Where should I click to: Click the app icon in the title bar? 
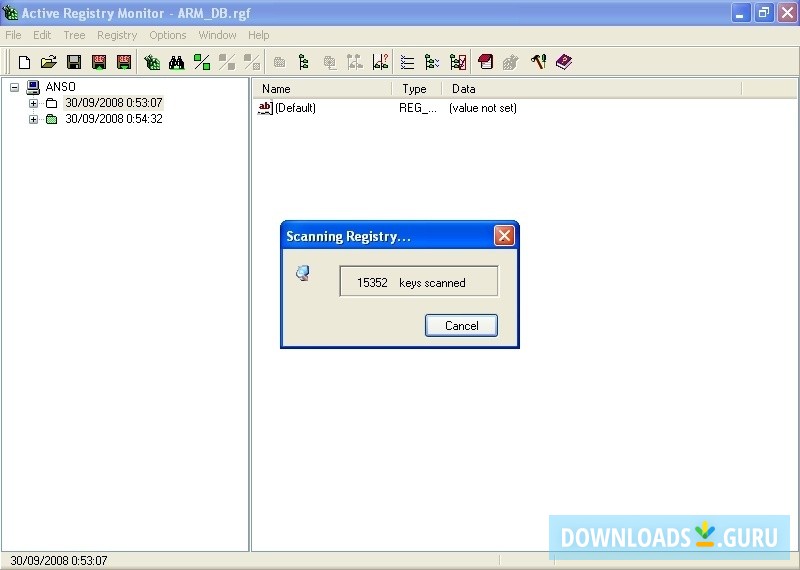pos(10,13)
